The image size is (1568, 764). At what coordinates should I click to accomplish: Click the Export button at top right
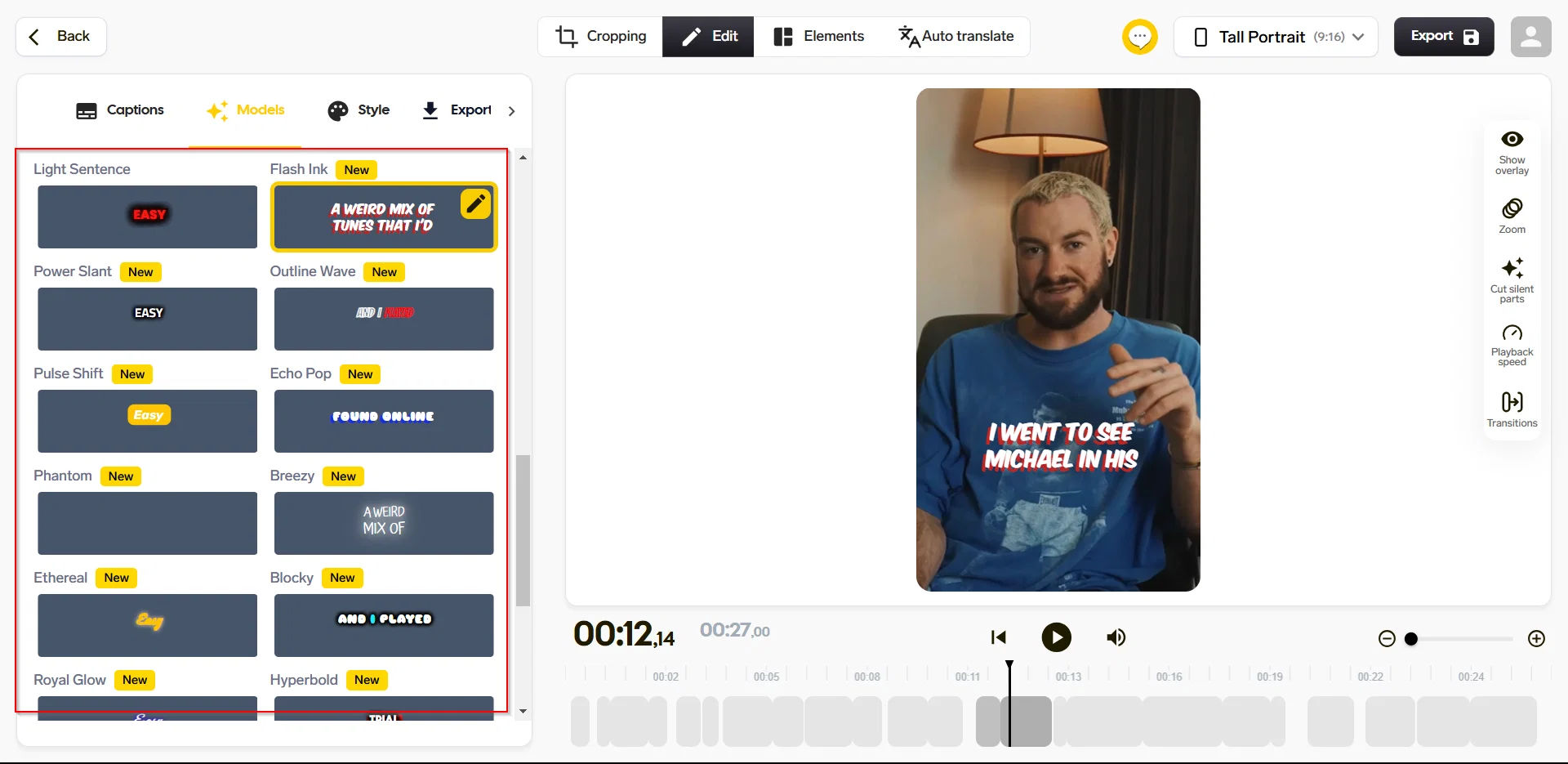(1444, 37)
